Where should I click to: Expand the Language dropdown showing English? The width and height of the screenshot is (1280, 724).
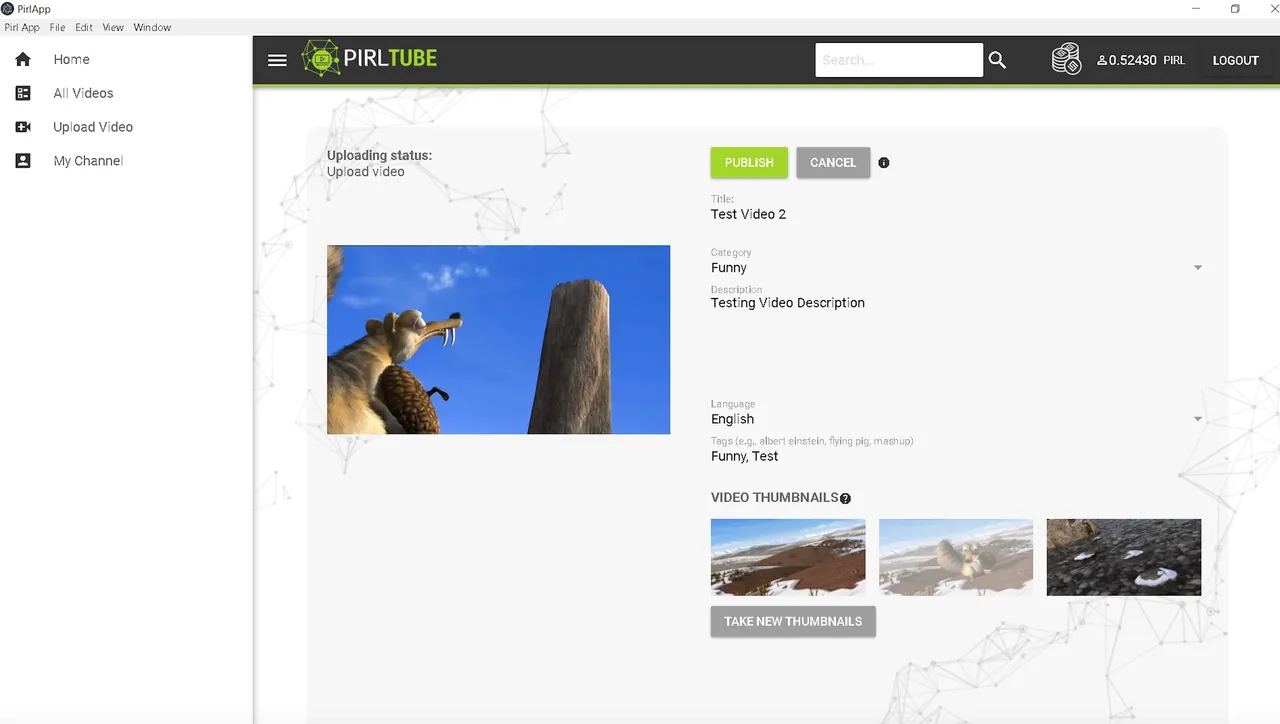tap(957, 419)
